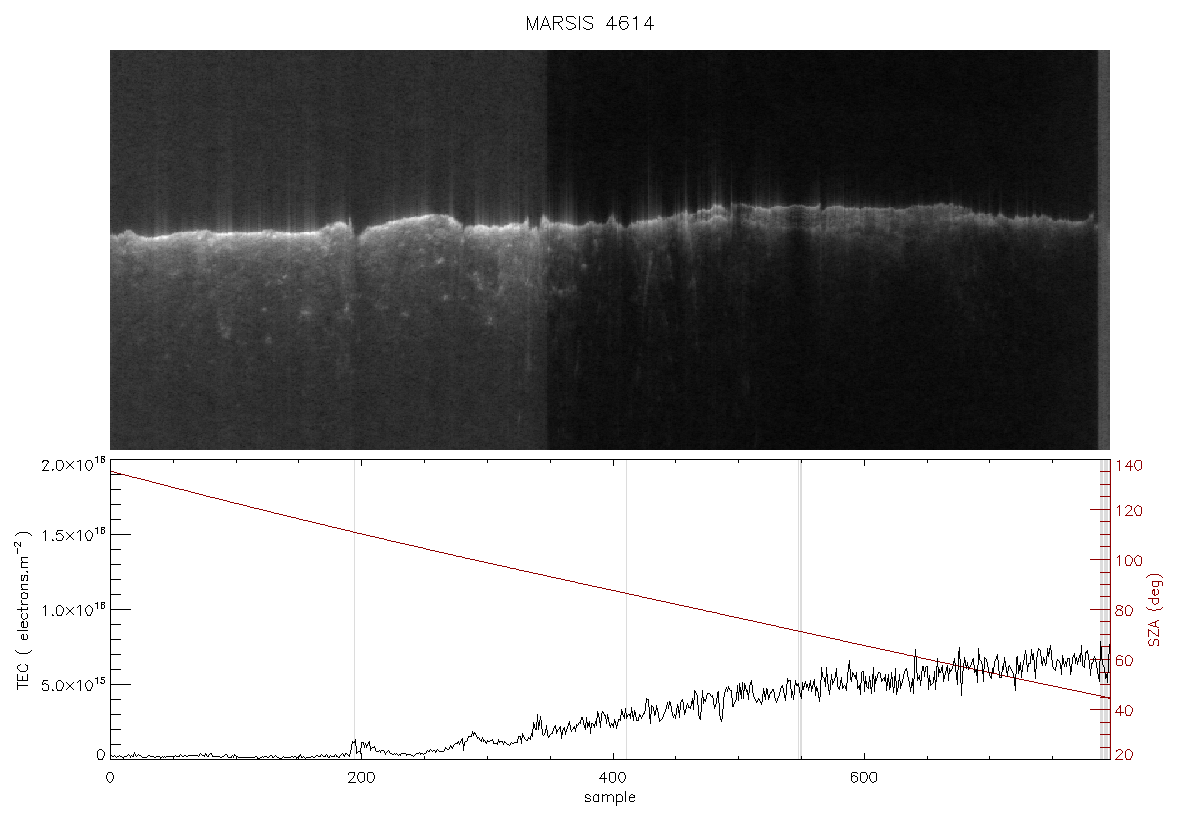The width and height of the screenshot is (1180, 830).
Task: Click the 0 tick label on x-axis
Action: coord(111,778)
